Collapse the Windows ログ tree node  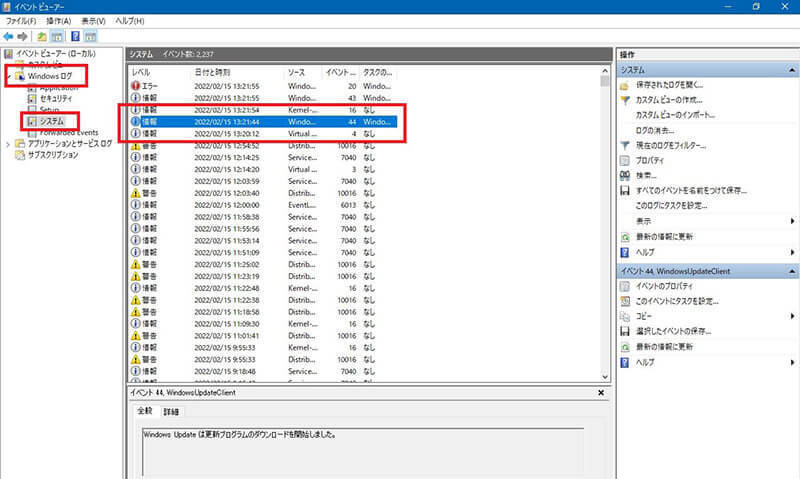click(8, 76)
